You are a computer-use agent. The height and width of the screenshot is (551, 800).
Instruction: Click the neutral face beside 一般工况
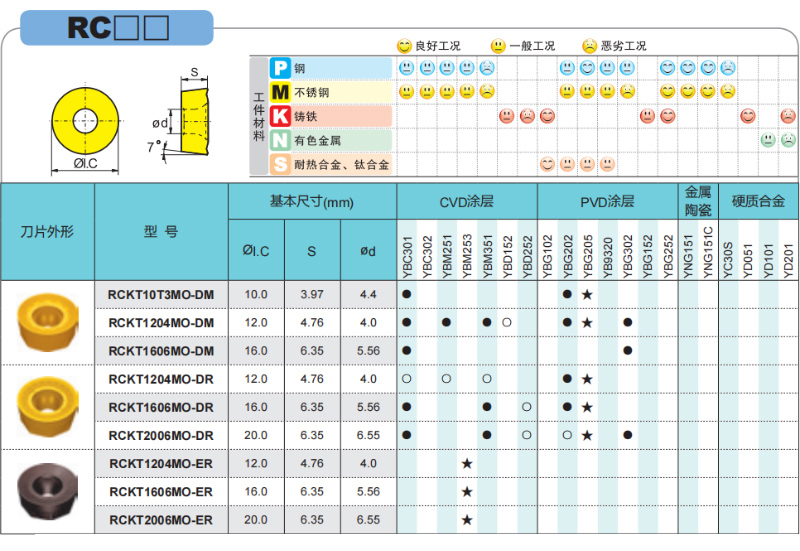(497, 46)
